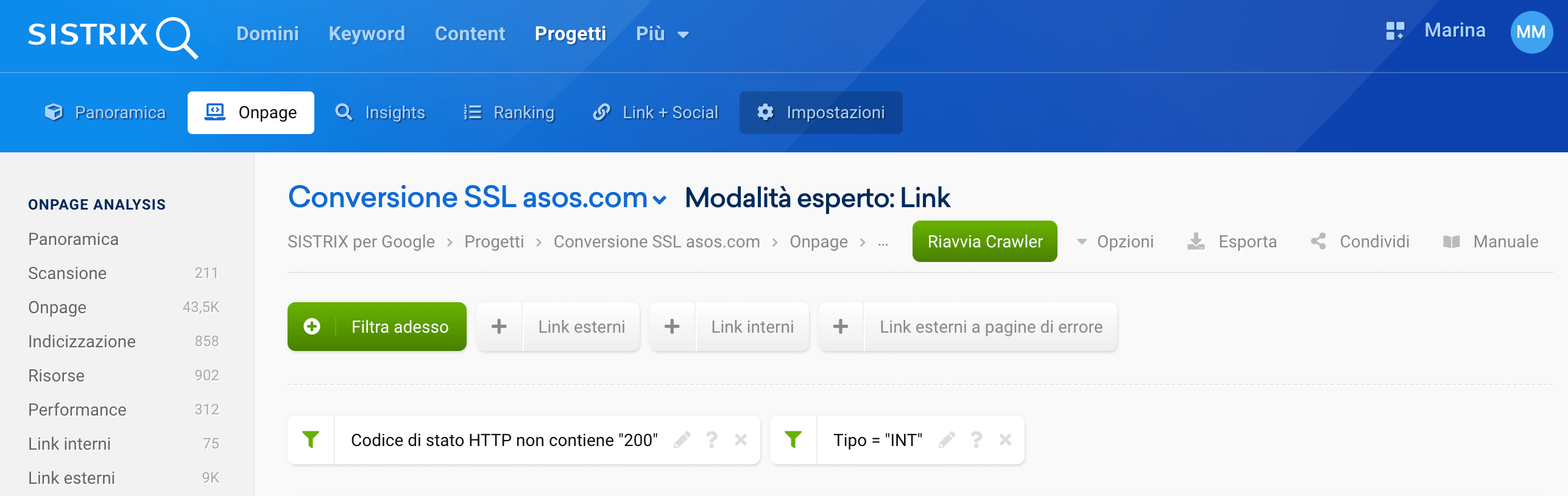
Task: Click the SISTRIX magnifier logo
Action: tap(113, 35)
